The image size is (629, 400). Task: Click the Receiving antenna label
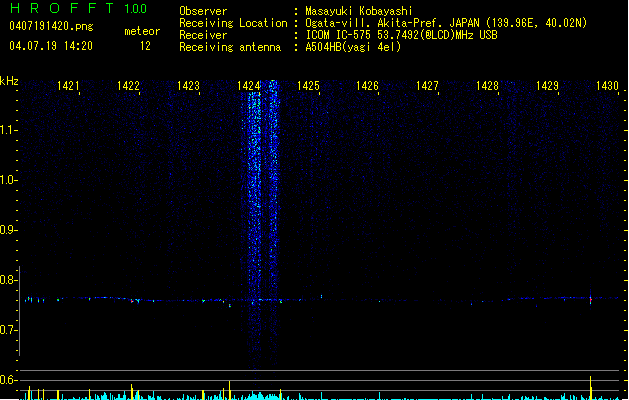(x=230, y=47)
